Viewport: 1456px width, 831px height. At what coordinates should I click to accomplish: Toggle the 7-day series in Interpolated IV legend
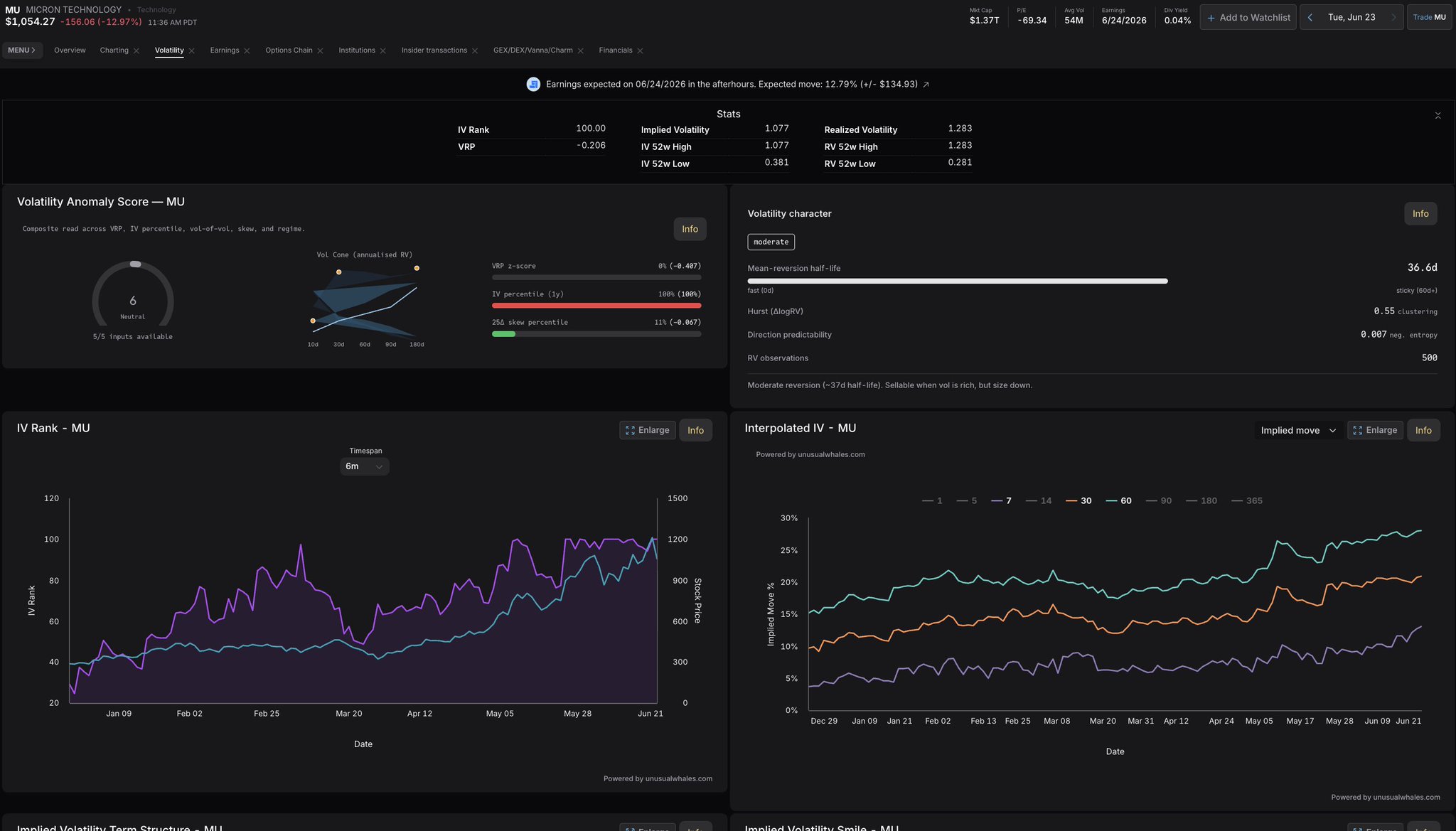1002,501
